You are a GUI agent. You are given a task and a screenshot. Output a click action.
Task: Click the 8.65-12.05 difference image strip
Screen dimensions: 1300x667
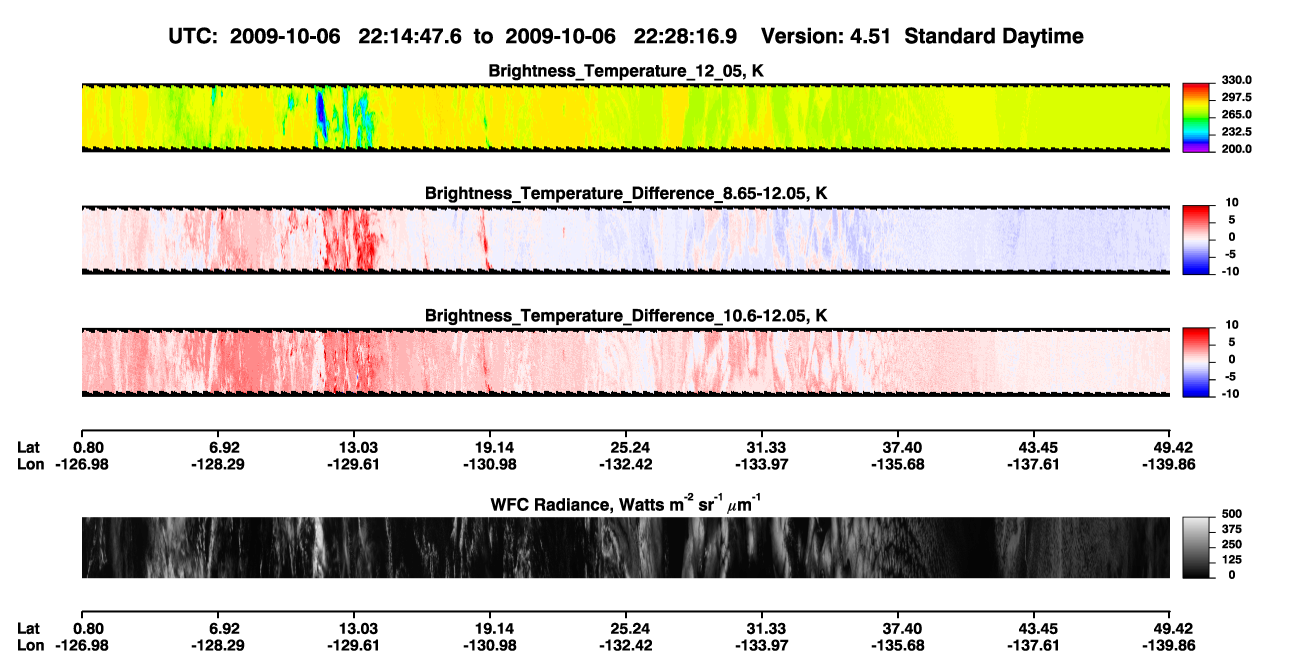click(x=625, y=239)
